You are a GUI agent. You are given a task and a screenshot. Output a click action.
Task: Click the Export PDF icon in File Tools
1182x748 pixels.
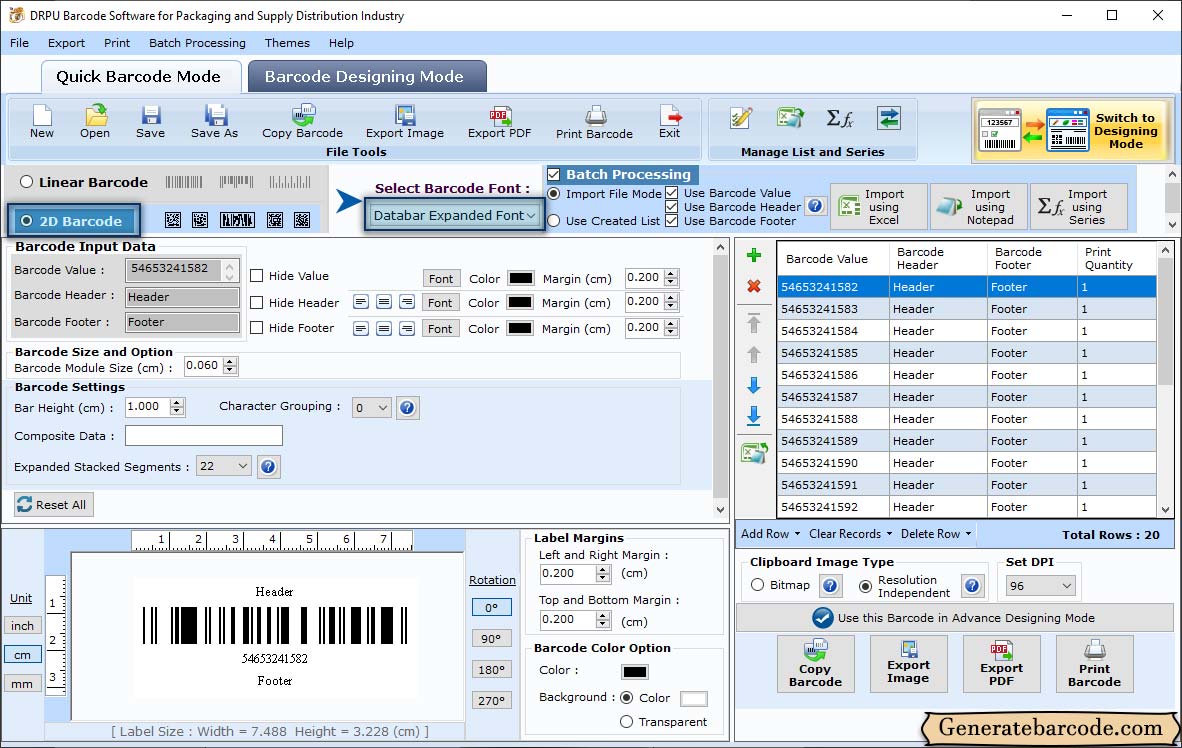point(500,119)
